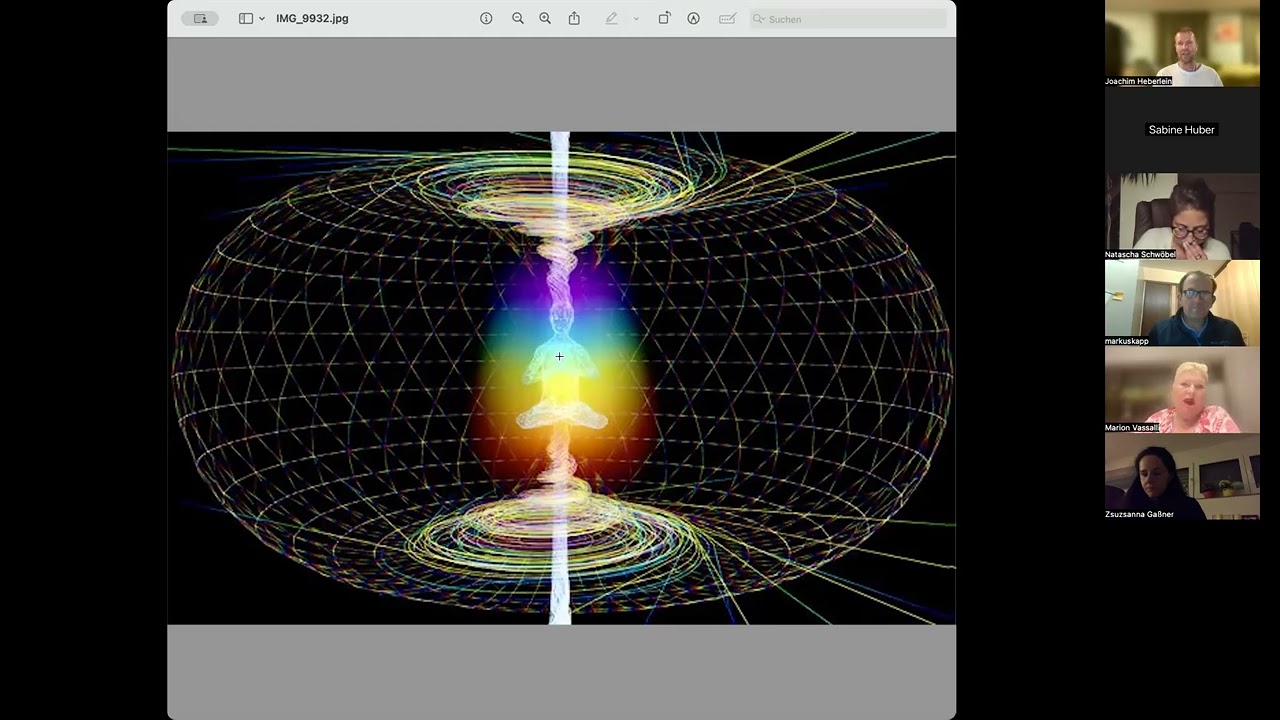1280x720 pixels.
Task: Open the form filling toolbar
Action: (x=727, y=18)
